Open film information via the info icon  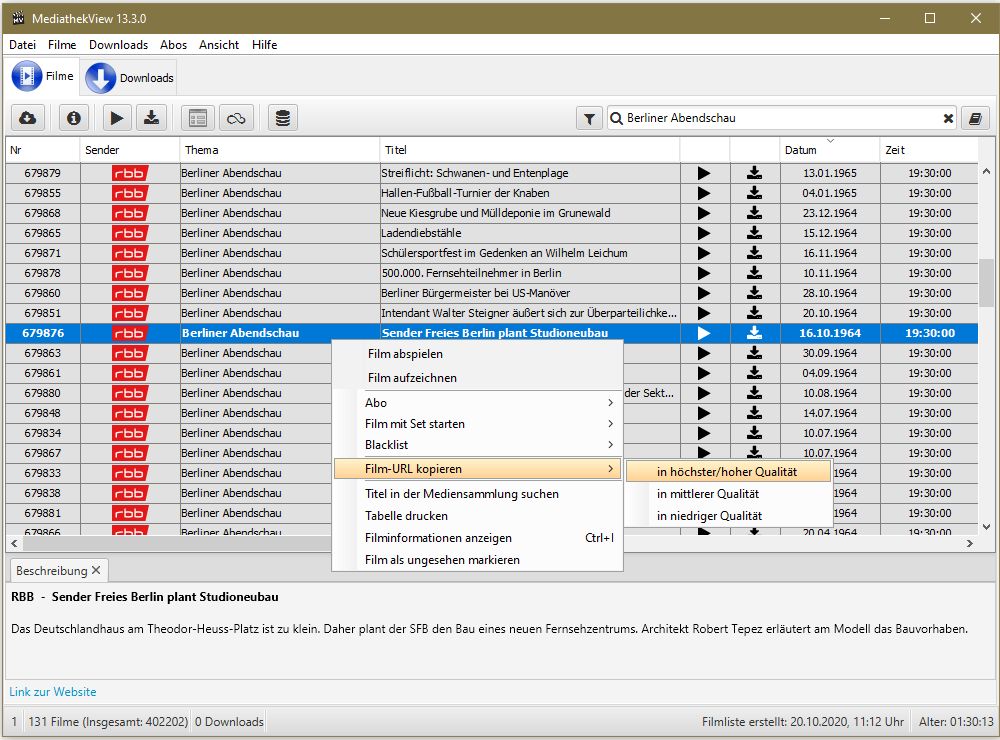74,118
